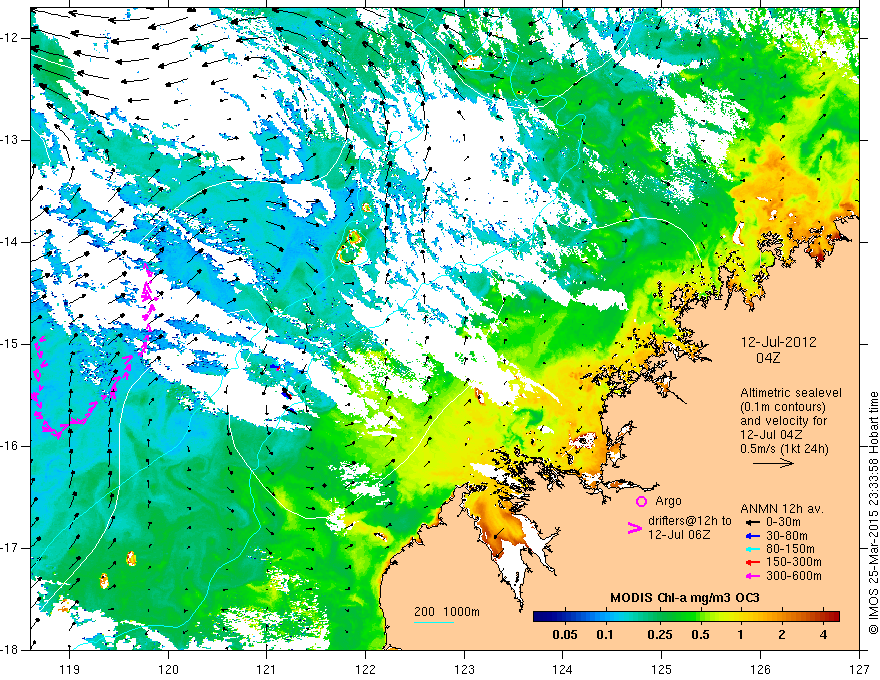Click the 04Z time label under the date
Viewport: 880px width, 680px height.
(x=768, y=358)
